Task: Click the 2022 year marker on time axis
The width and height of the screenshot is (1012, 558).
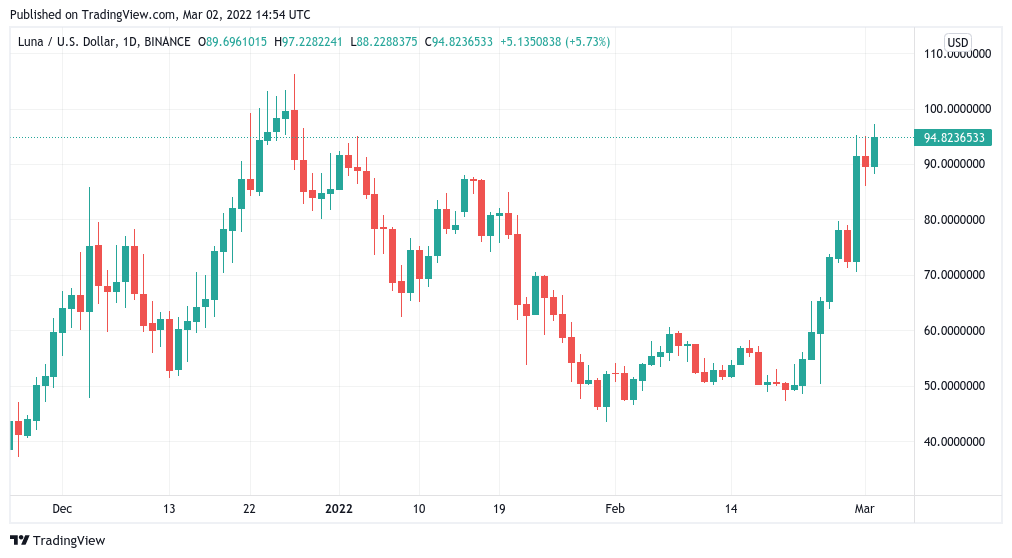Action: (339, 508)
